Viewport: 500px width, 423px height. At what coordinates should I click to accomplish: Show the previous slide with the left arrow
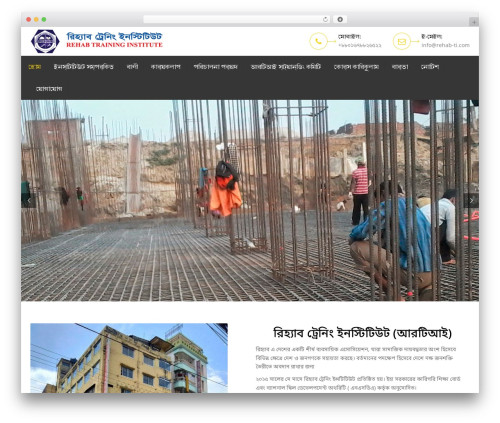pos(29,200)
